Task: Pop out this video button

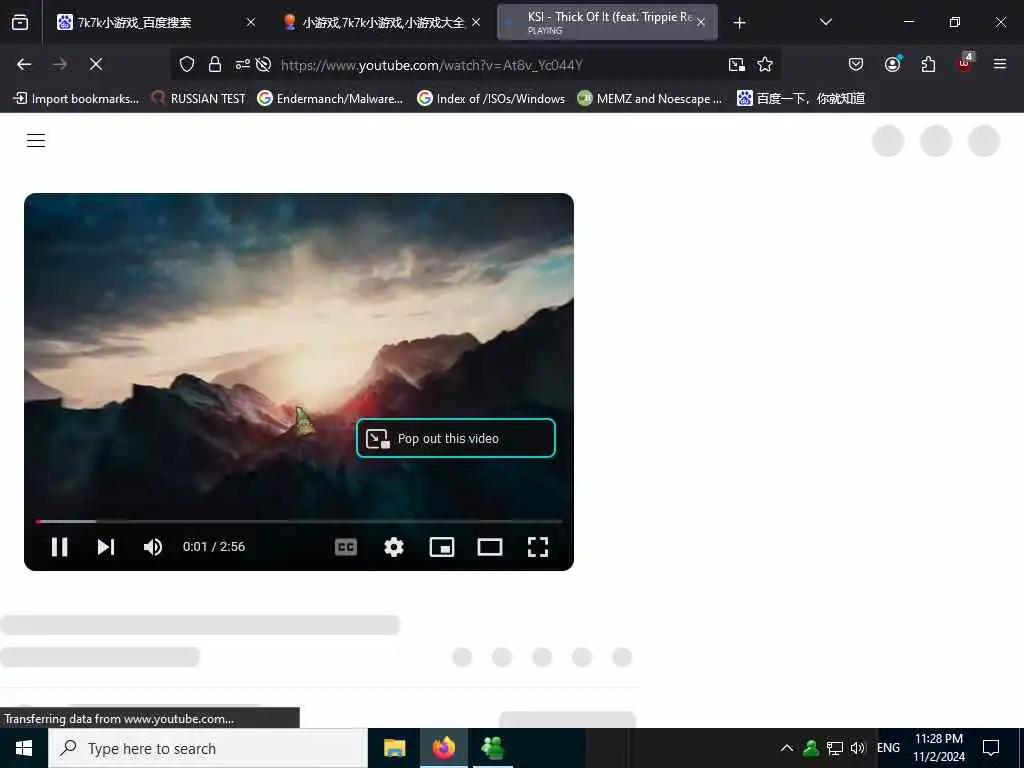Action: (x=456, y=438)
